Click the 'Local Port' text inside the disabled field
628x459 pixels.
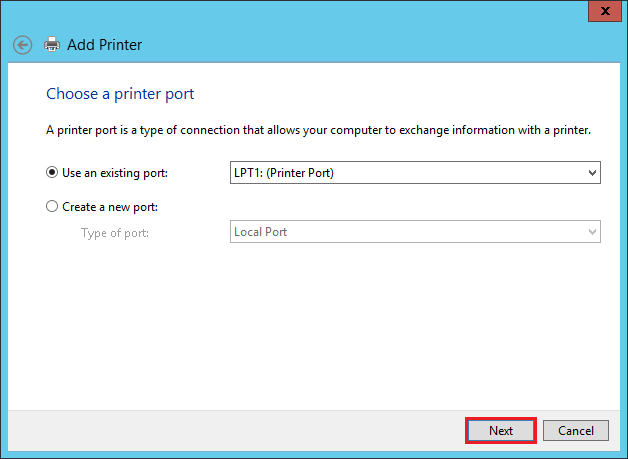click(x=260, y=232)
